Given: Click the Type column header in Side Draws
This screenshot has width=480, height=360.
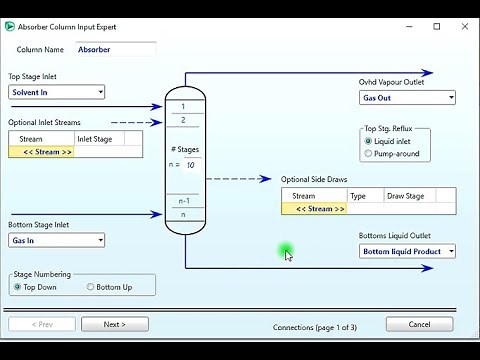Looking at the screenshot, I should point(366,196).
